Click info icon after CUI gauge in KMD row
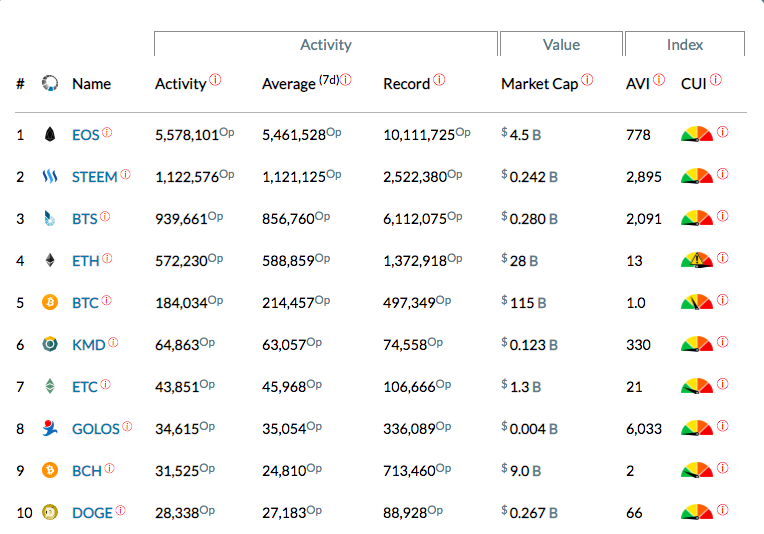The height and width of the screenshot is (534, 764). [723, 342]
